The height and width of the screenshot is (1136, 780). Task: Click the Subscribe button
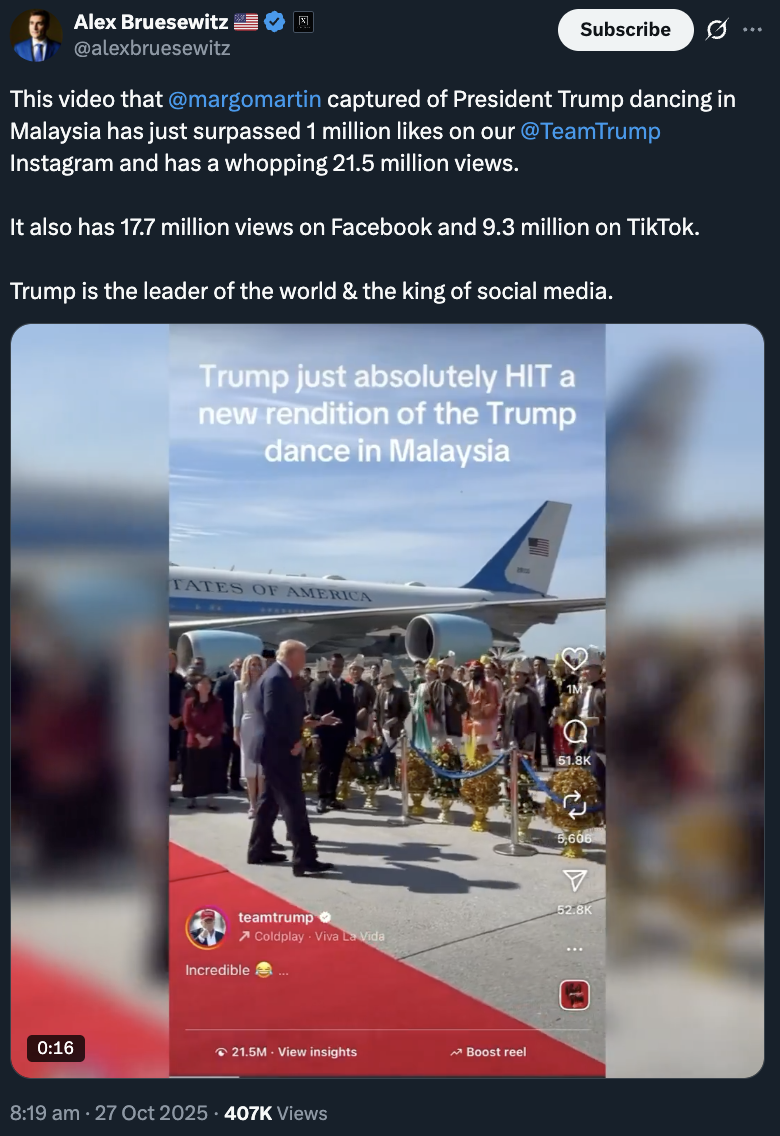click(x=626, y=30)
